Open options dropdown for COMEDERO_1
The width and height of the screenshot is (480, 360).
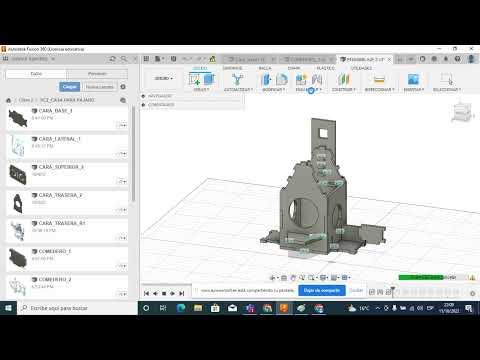[x=122, y=266]
